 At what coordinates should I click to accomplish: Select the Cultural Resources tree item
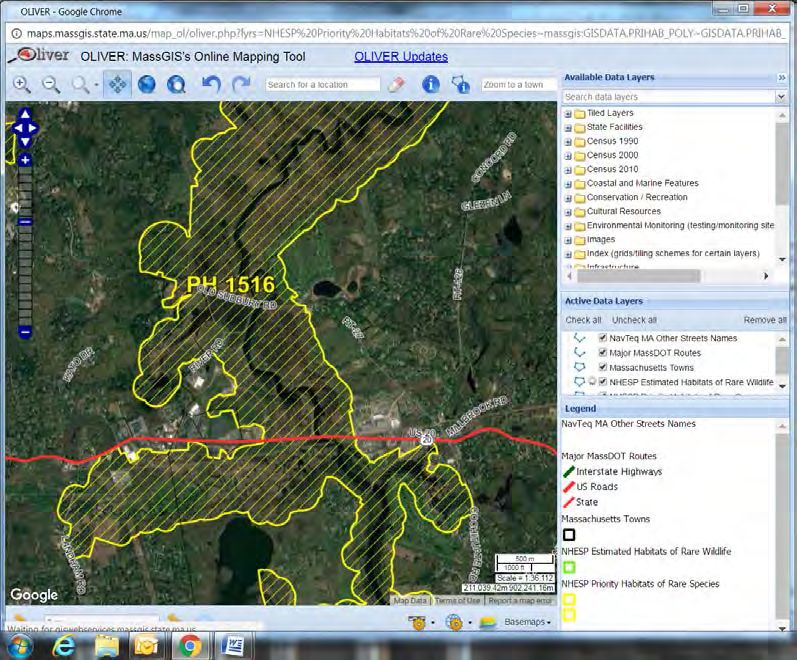click(624, 211)
